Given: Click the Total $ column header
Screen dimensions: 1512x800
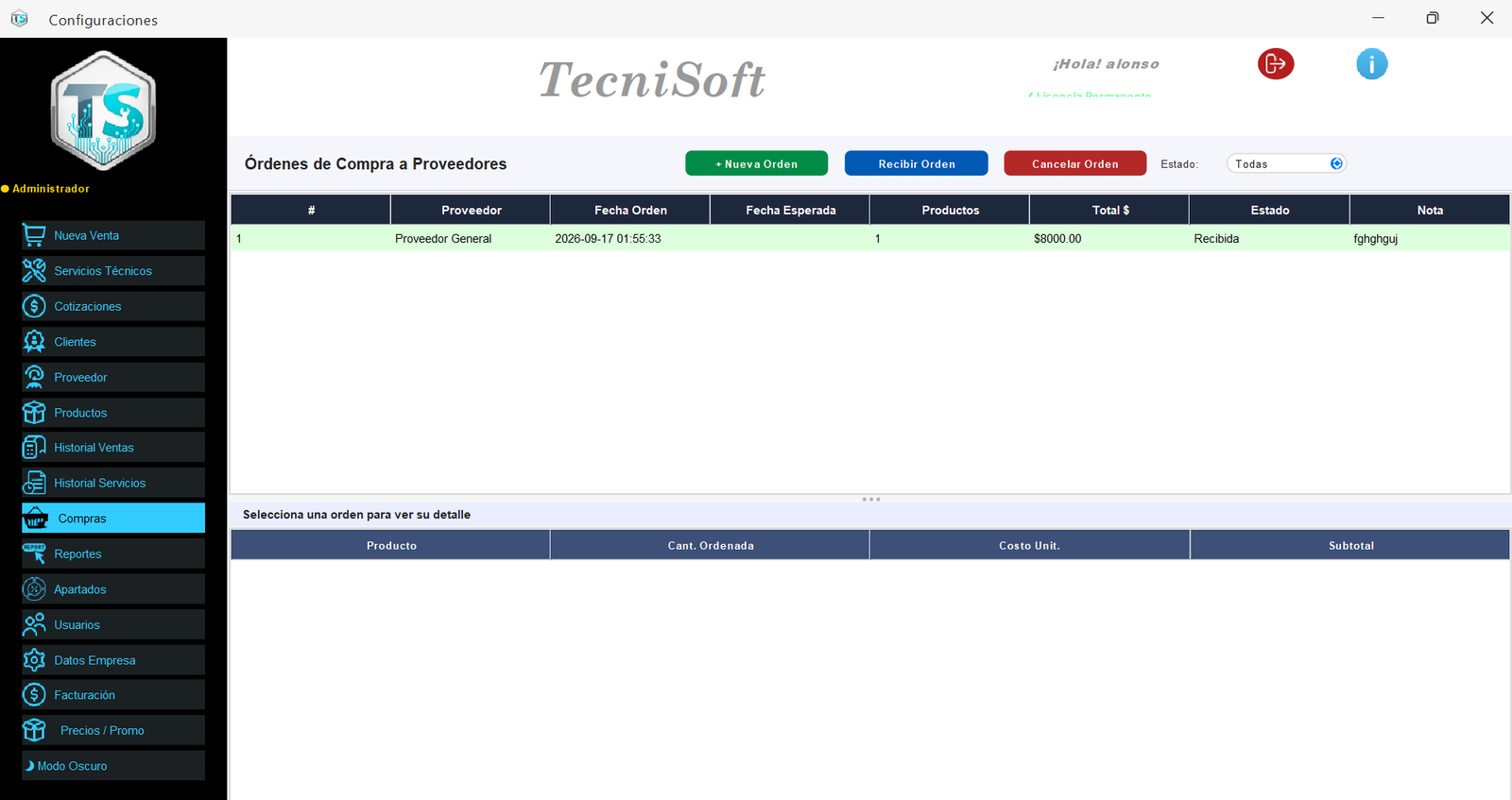Looking at the screenshot, I should pos(1109,210).
